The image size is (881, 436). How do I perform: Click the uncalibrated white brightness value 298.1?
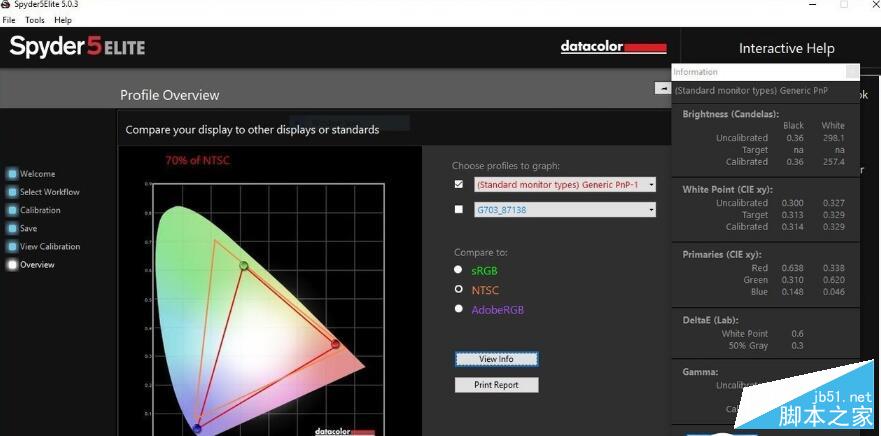[833, 138]
